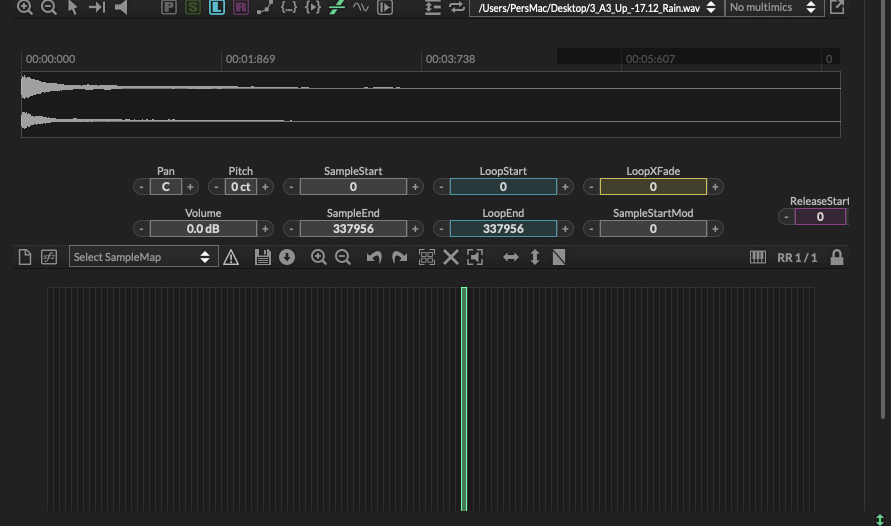
Task: Open the No multimics dropdown
Action: (x=774, y=7)
